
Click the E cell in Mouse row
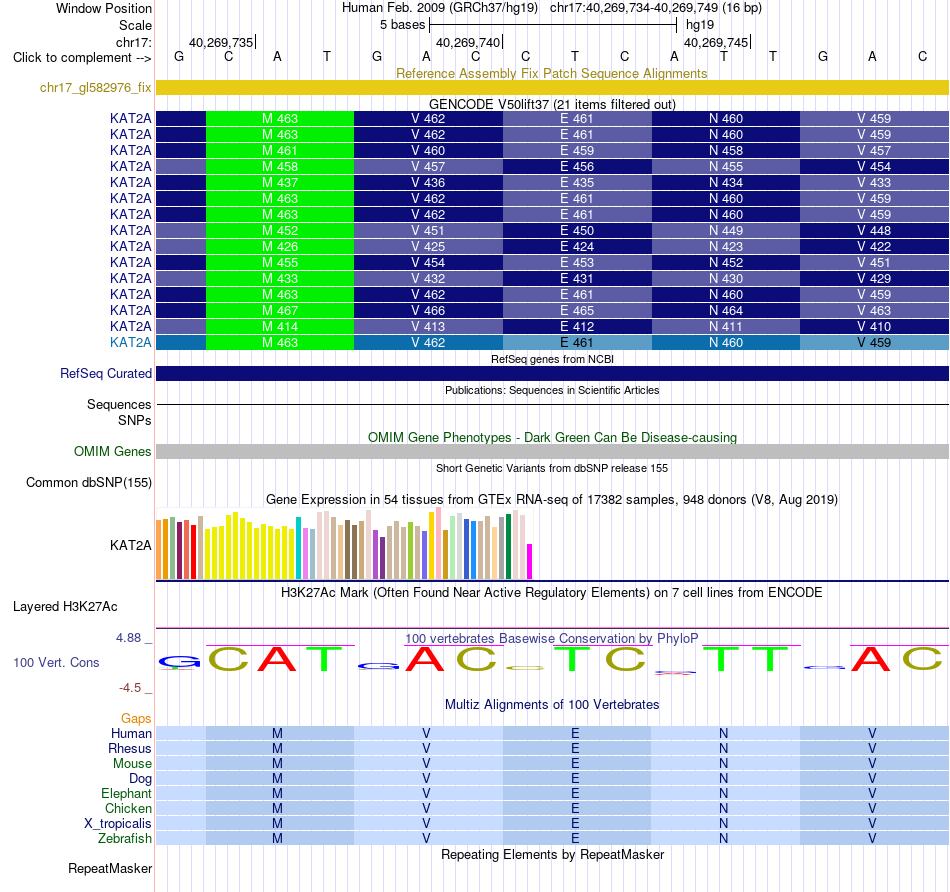click(575, 764)
